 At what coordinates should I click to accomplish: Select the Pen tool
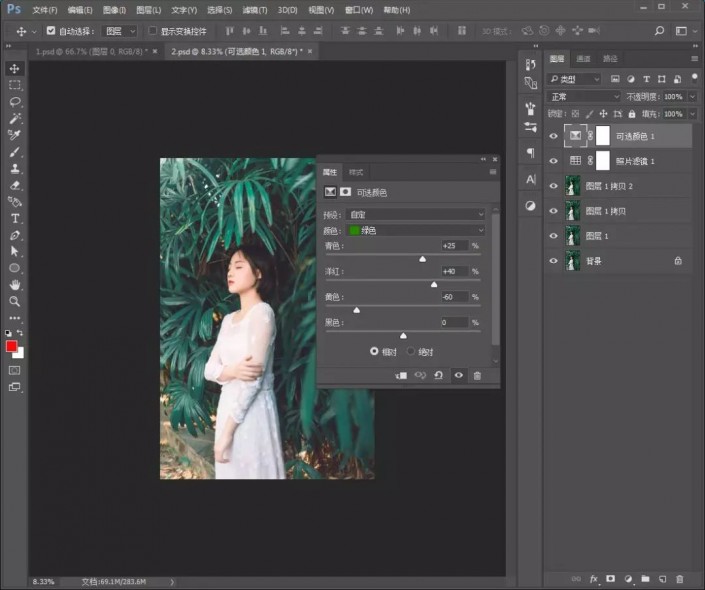pos(14,235)
